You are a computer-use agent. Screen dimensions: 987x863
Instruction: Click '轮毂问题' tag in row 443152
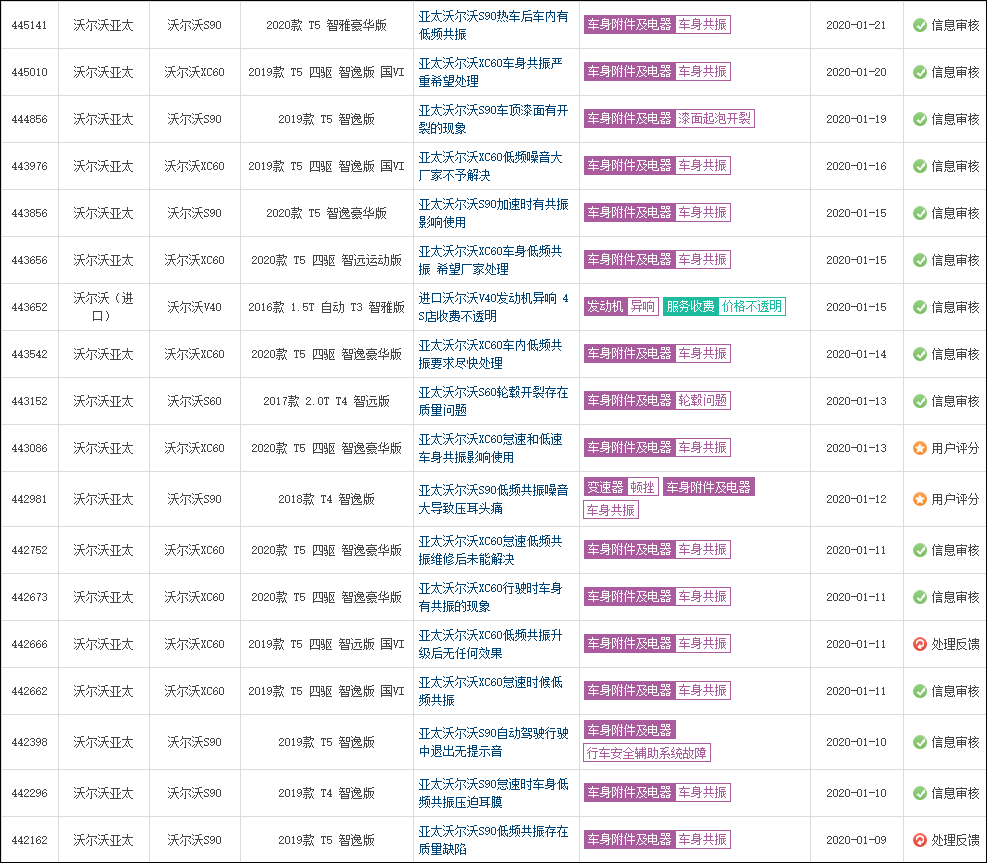702,400
